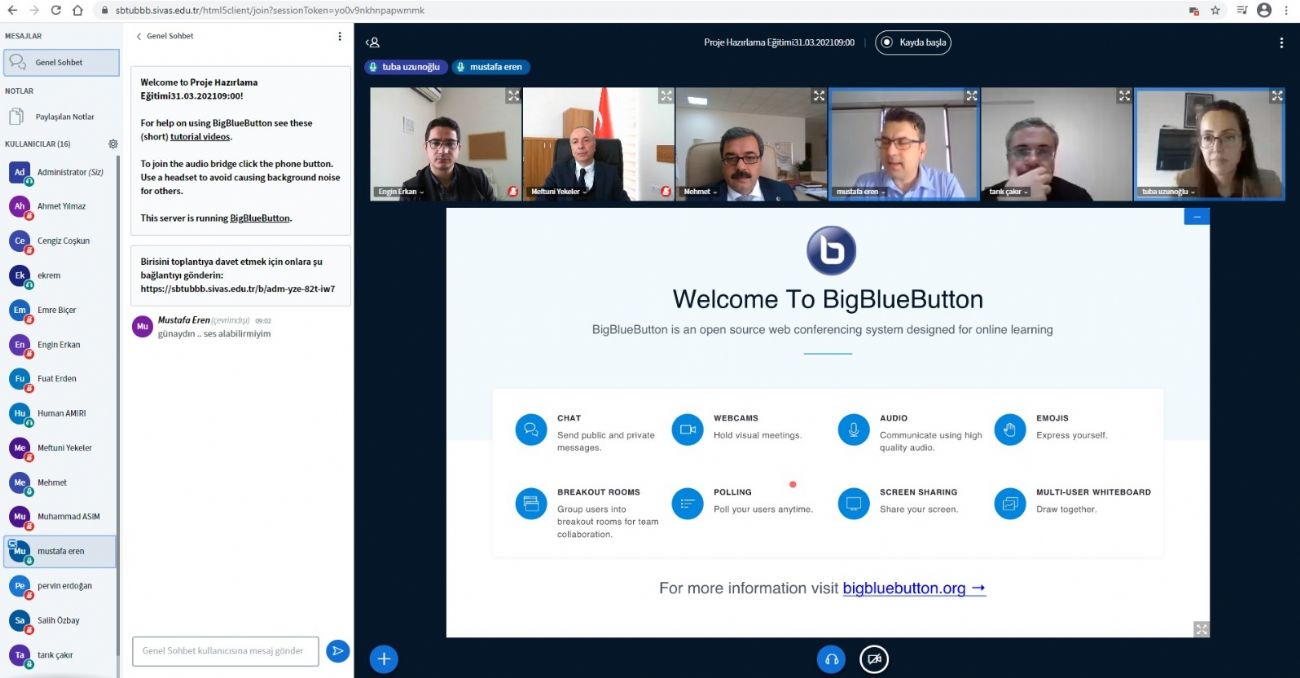
Task: Click the blue plus Actions button
Action: (x=384, y=659)
